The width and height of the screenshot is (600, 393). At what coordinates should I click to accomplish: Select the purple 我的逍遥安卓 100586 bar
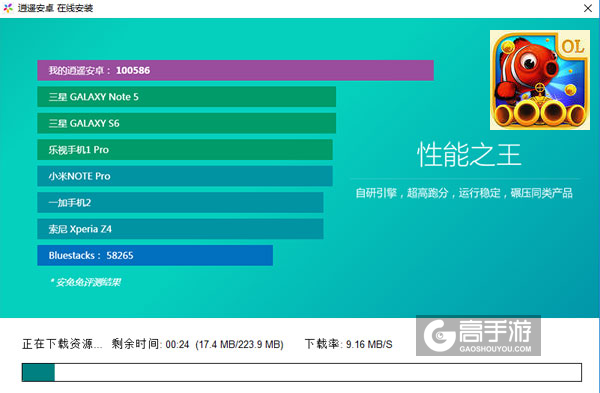(235, 70)
